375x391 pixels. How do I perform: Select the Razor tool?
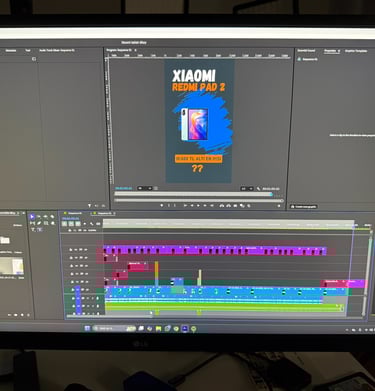click(52, 217)
